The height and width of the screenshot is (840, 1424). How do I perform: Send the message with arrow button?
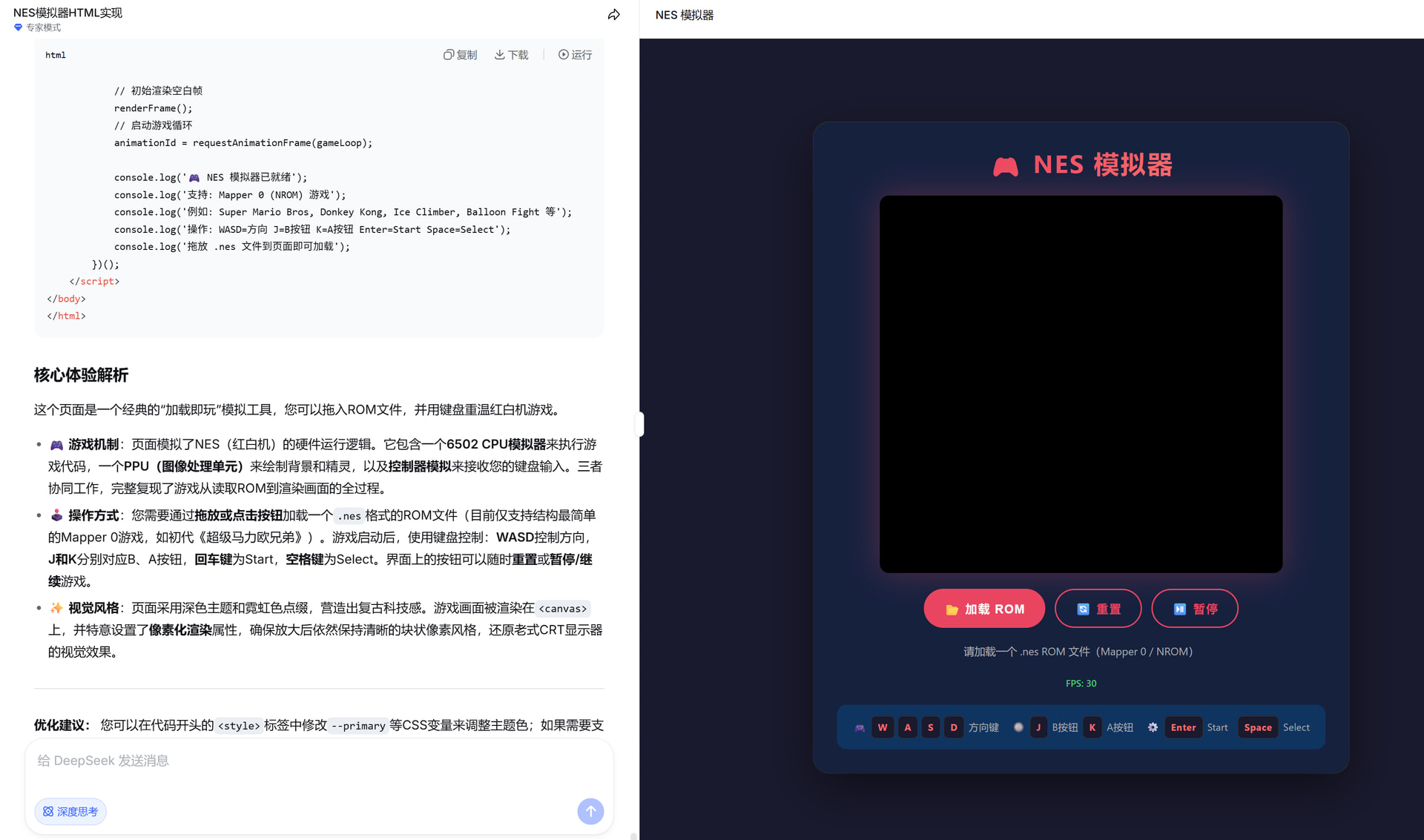coord(590,811)
